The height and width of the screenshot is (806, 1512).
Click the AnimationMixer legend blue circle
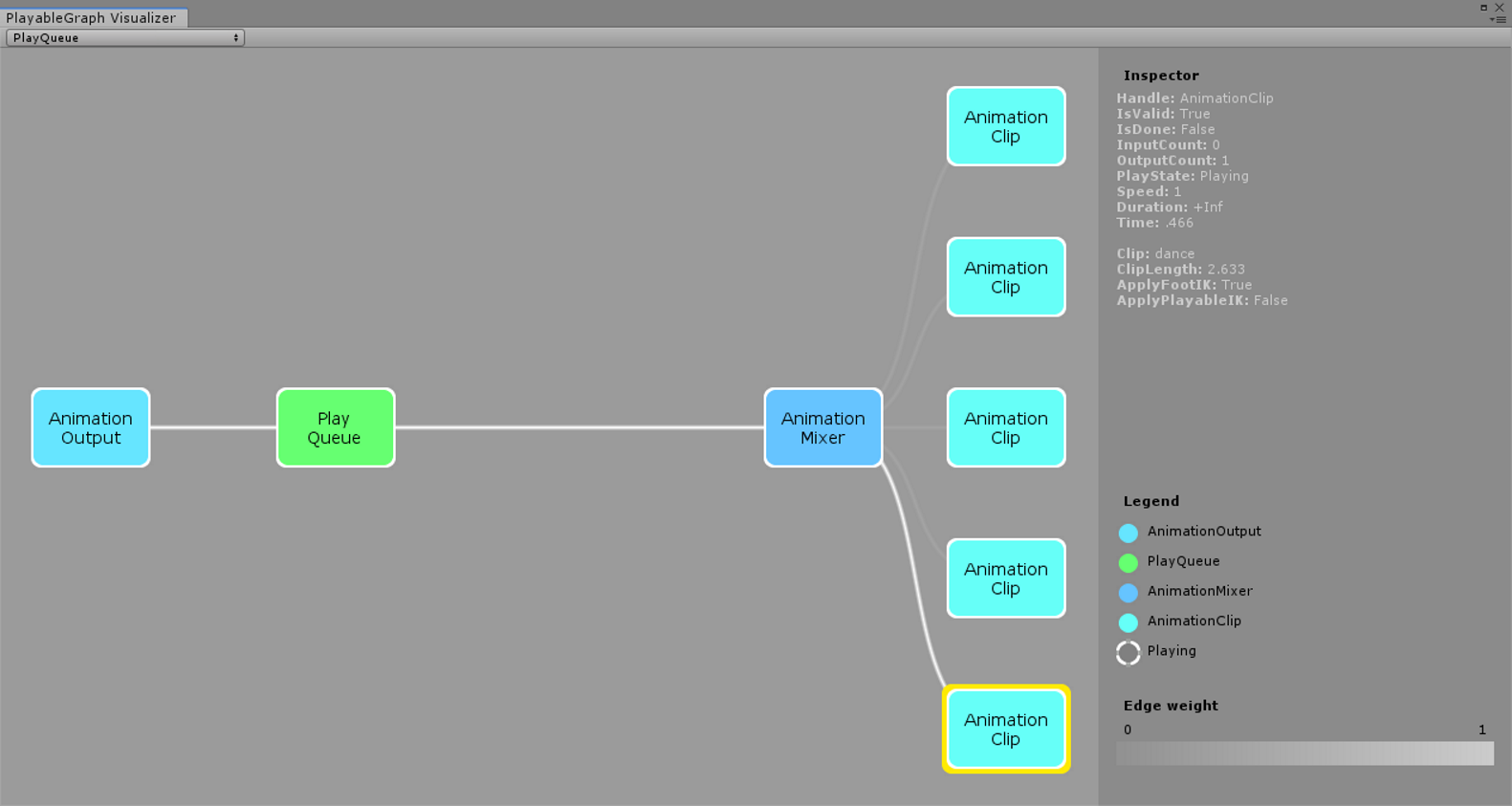tap(1129, 592)
